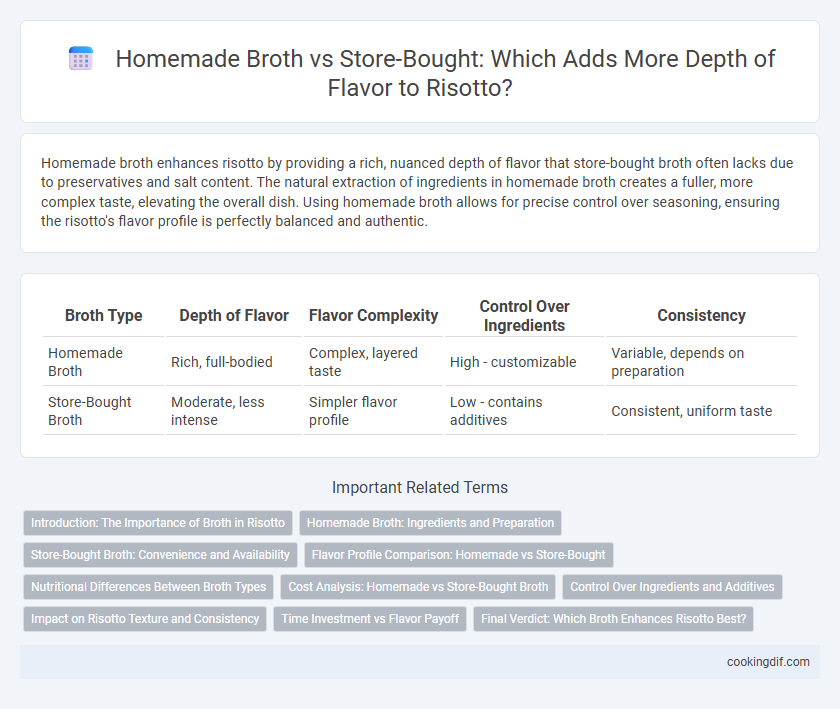This screenshot has height=709, width=840.
Task: Click 'Flavor Profile Comparison: Homemade vs Store-Bought' tag
Action: click(459, 555)
